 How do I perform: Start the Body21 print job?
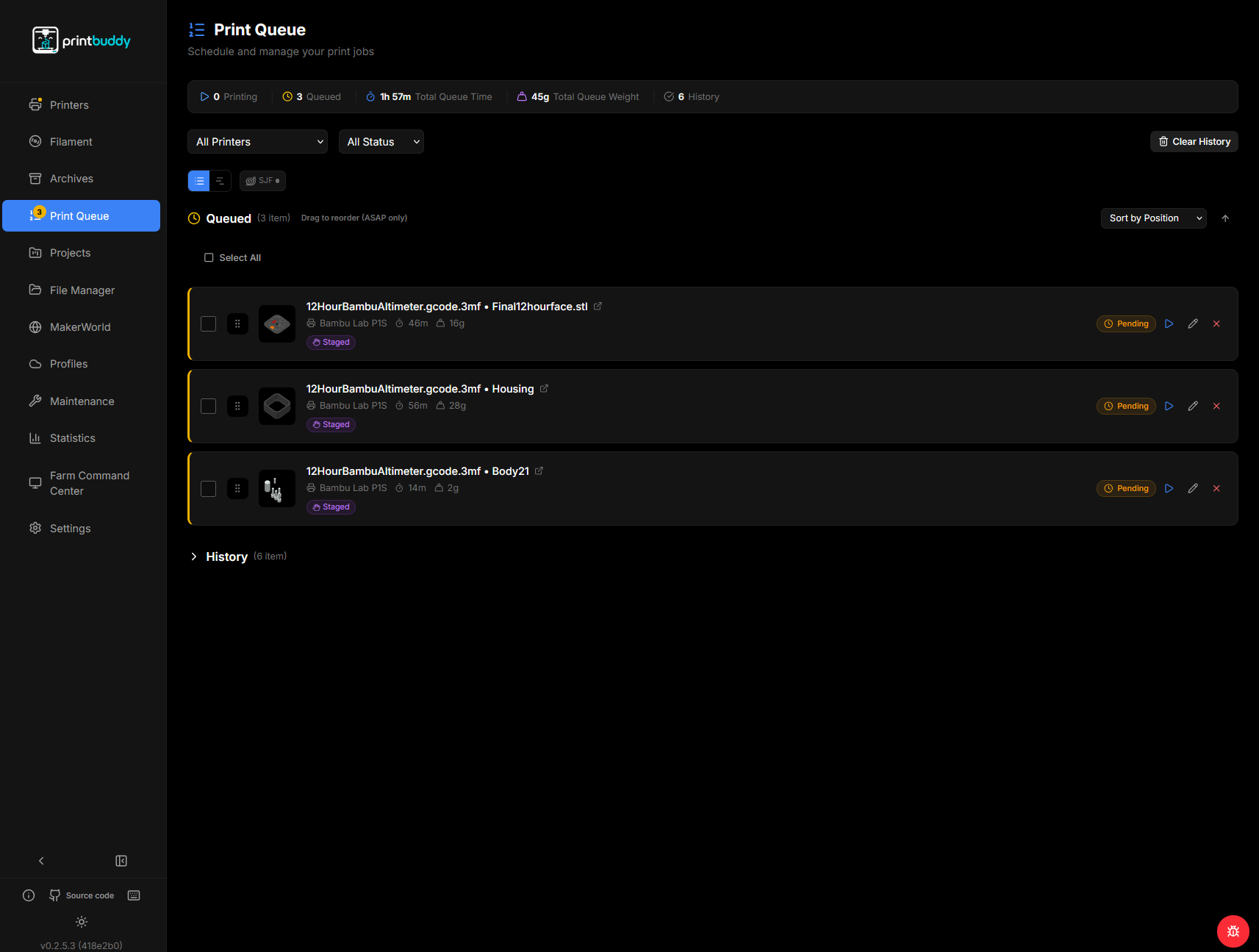(x=1169, y=488)
